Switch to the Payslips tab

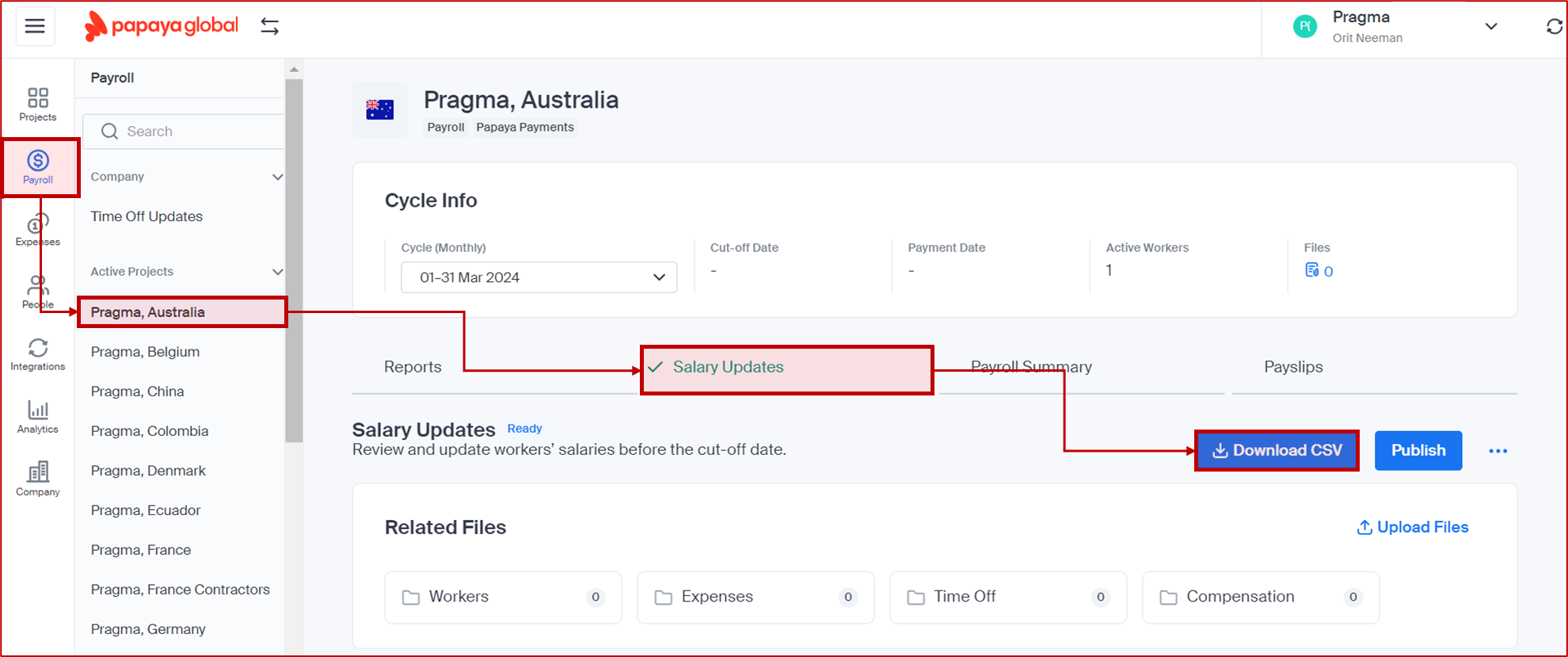(1293, 367)
